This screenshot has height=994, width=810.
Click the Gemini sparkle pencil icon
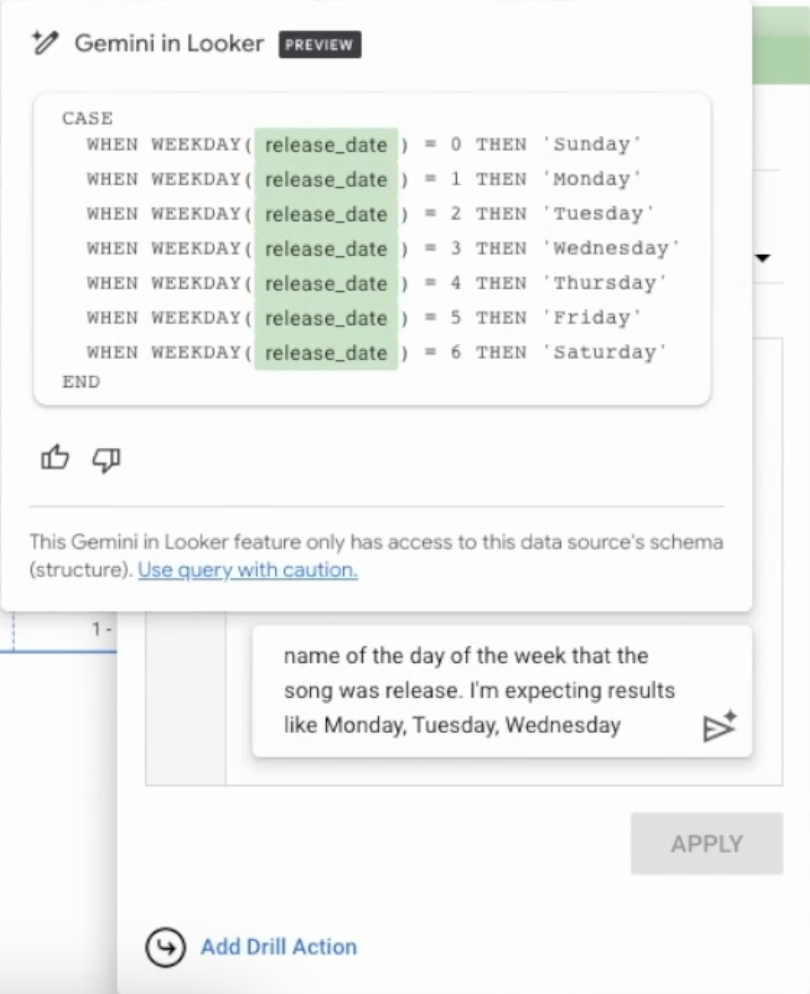[46, 43]
